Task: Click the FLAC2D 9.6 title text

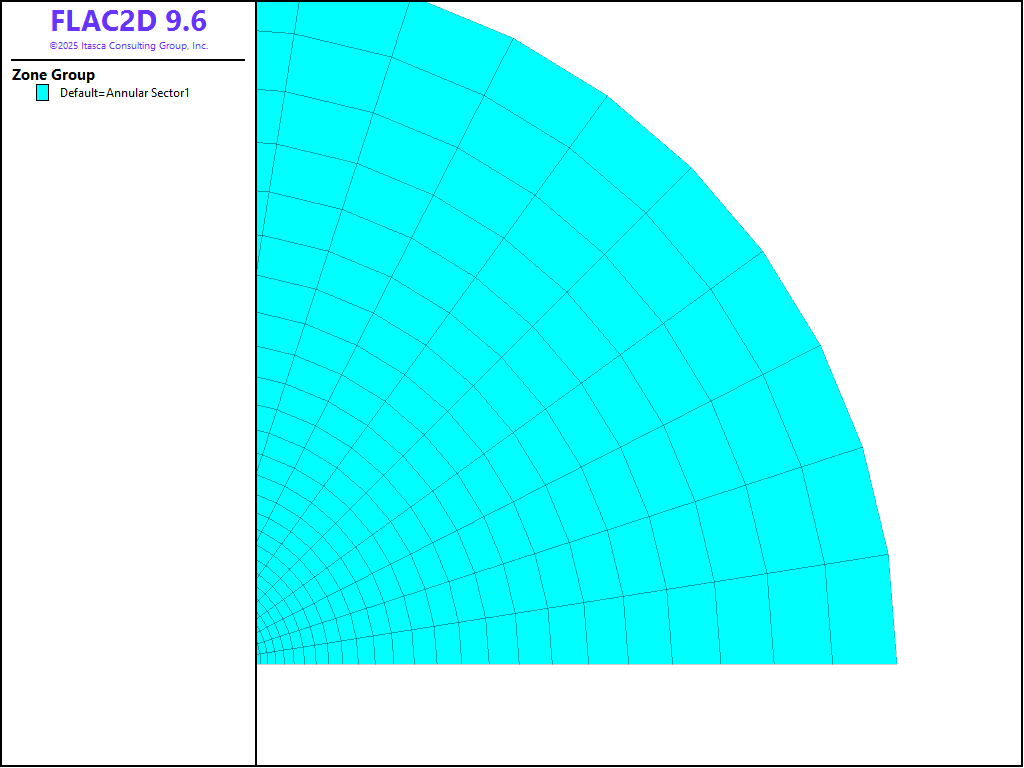Action: [x=128, y=22]
